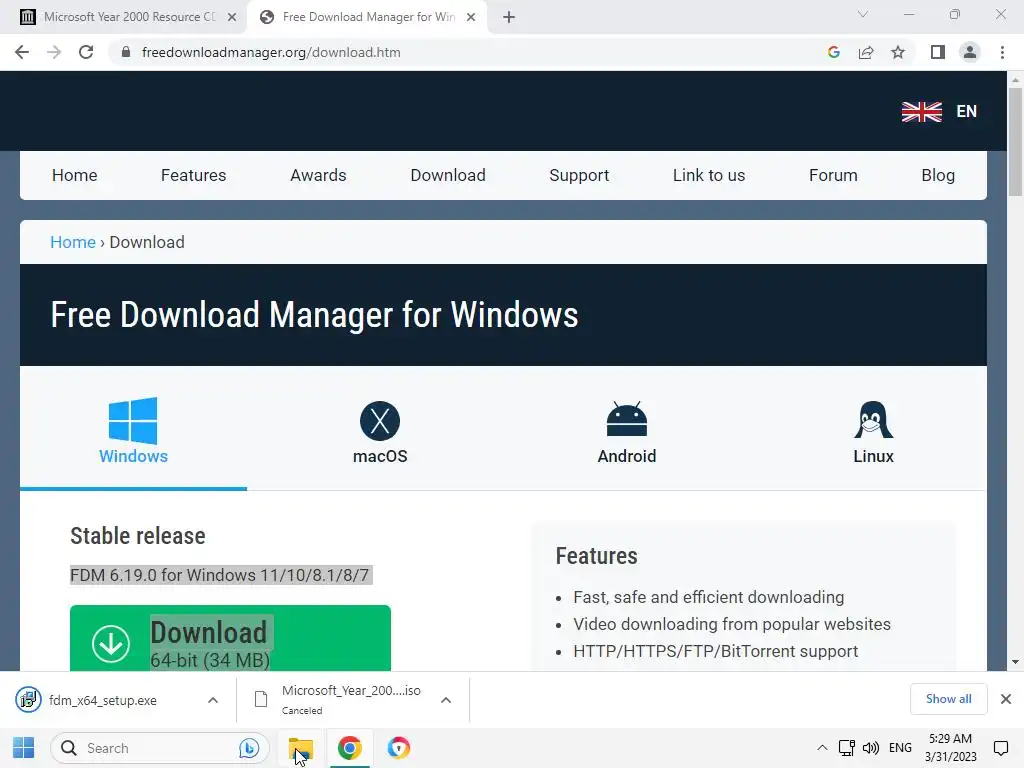This screenshot has width=1024, height=768.
Task: Click Video downloading from popular websites text
Action: pos(732,624)
